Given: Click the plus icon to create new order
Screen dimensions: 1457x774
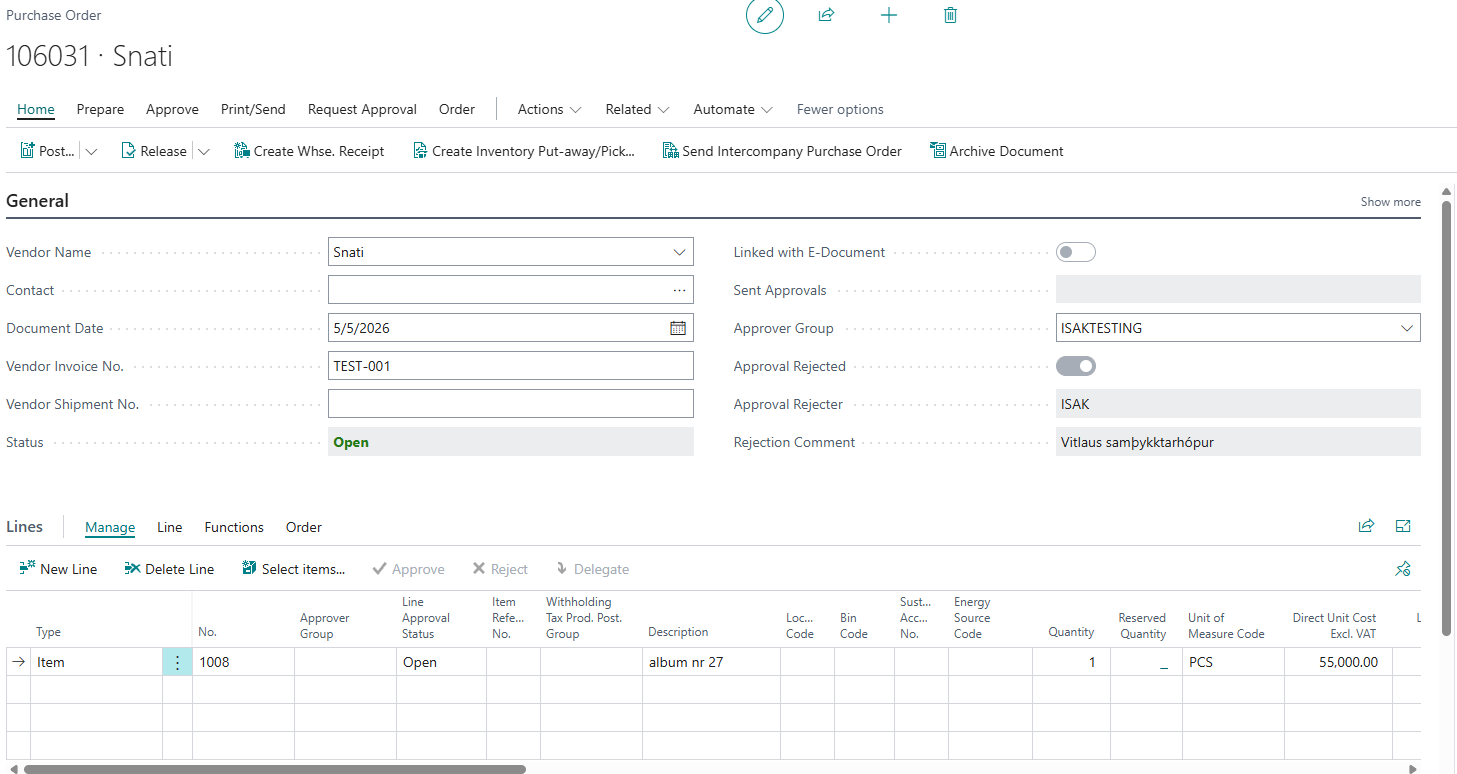Looking at the screenshot, I should pos(888,15).
